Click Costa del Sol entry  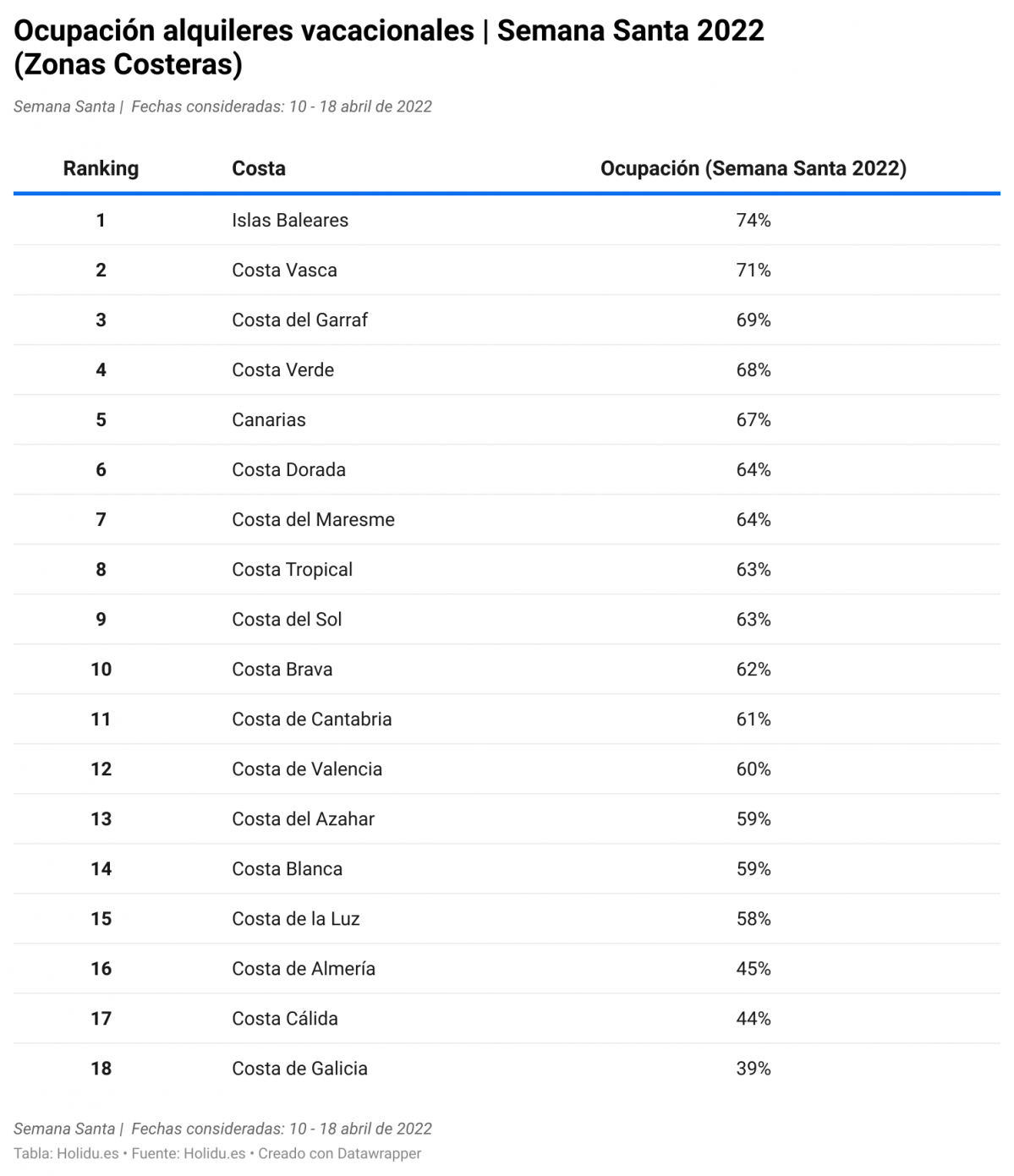(287, 620)
